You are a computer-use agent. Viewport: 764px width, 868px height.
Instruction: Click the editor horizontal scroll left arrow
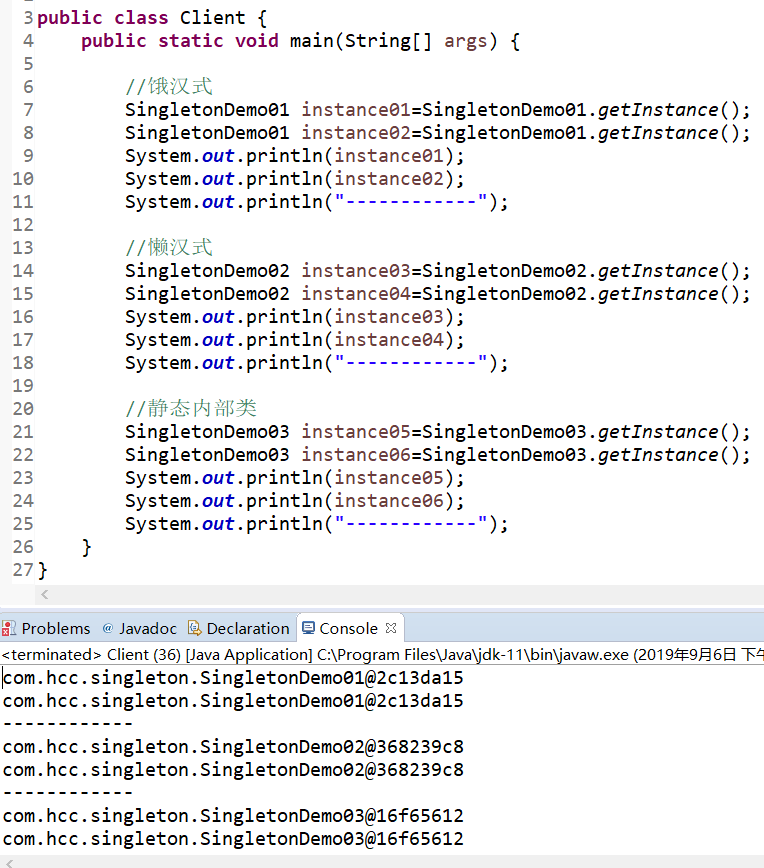[45, 595]
